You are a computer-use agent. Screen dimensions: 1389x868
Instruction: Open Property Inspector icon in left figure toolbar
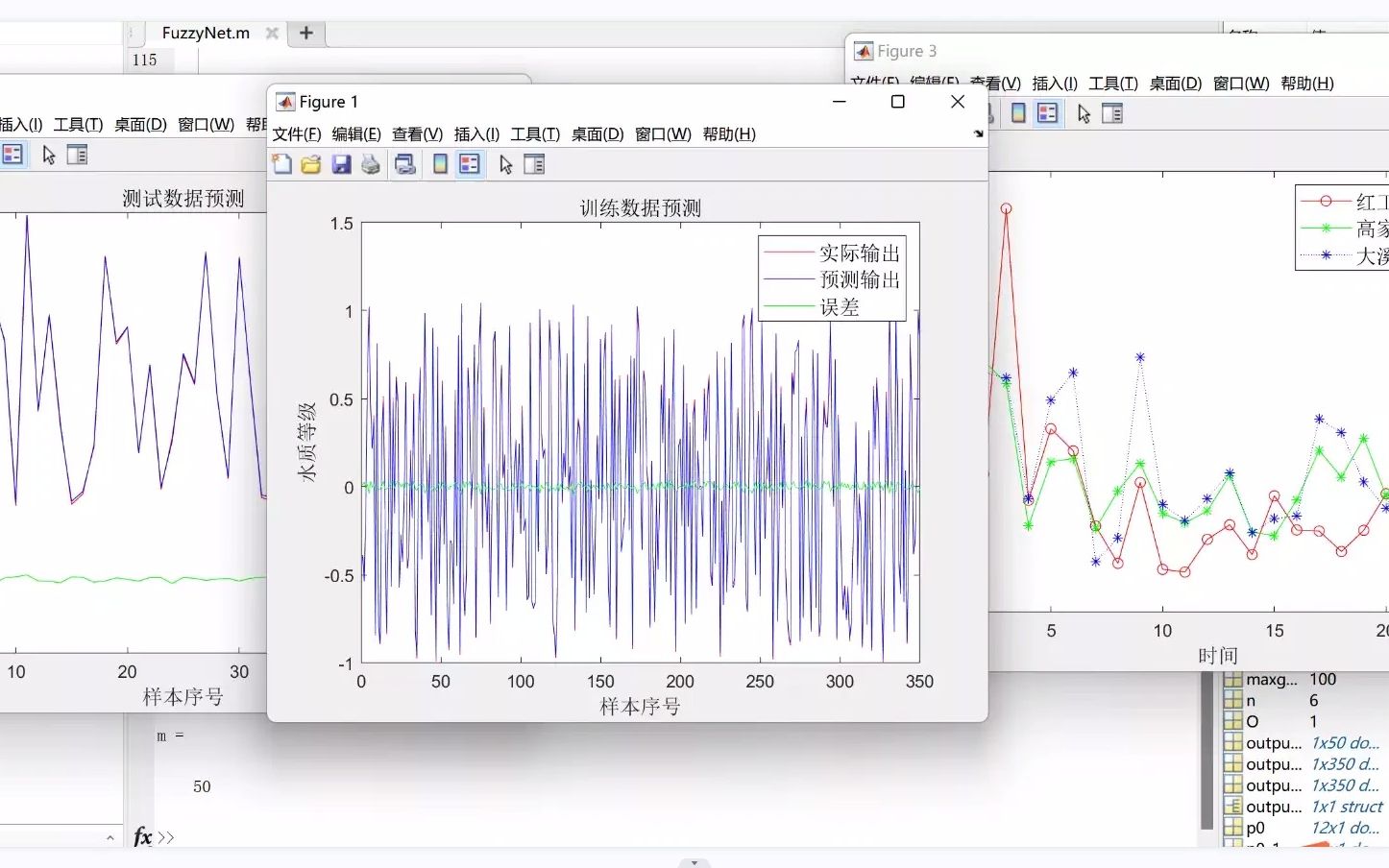coord(78,155)
